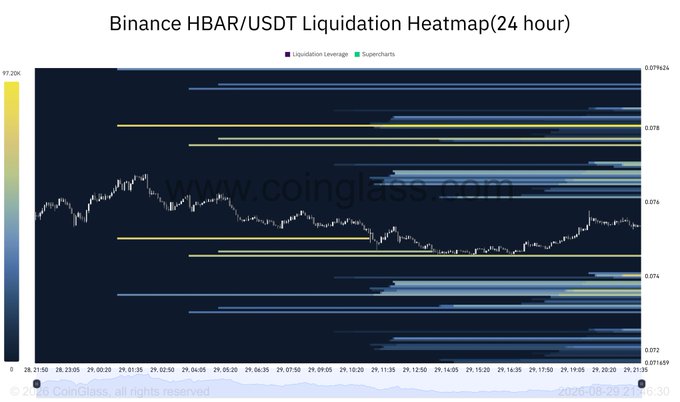Toggle the Supercharts legend entry
The image size is (680, 402).
coord(375,54)
